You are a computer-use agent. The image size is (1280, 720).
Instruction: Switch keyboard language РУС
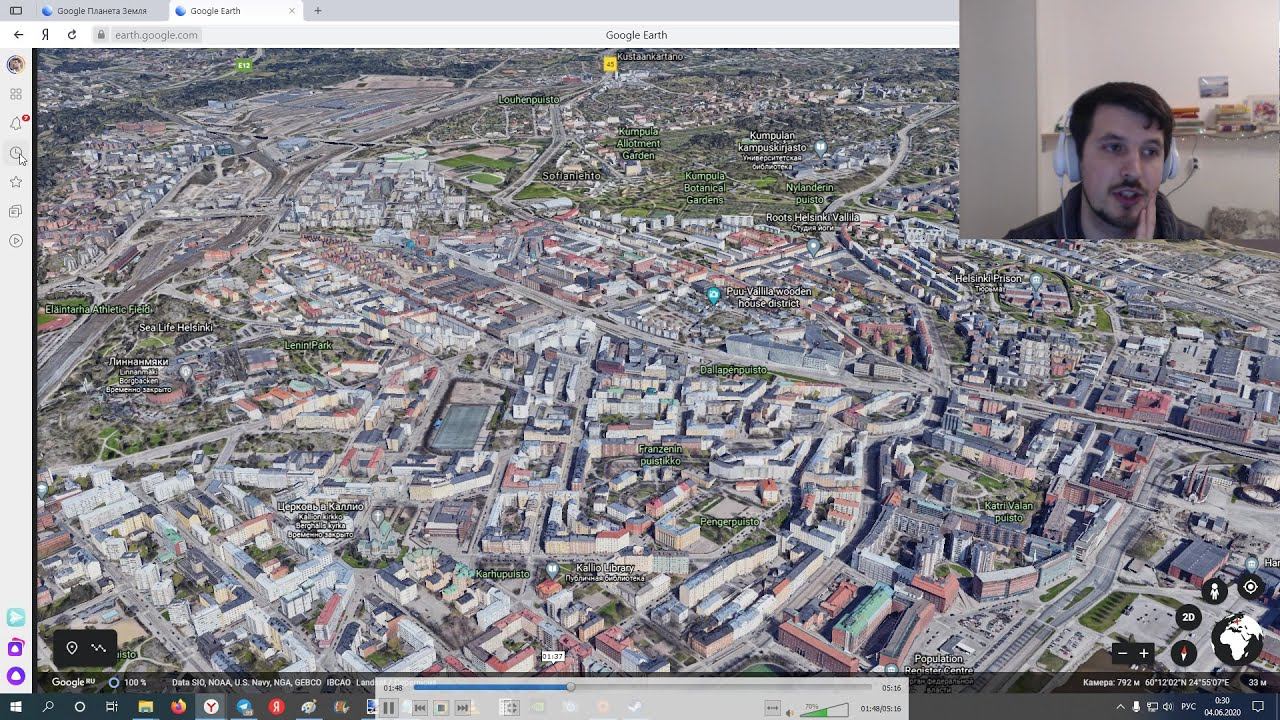[1189, 707]
